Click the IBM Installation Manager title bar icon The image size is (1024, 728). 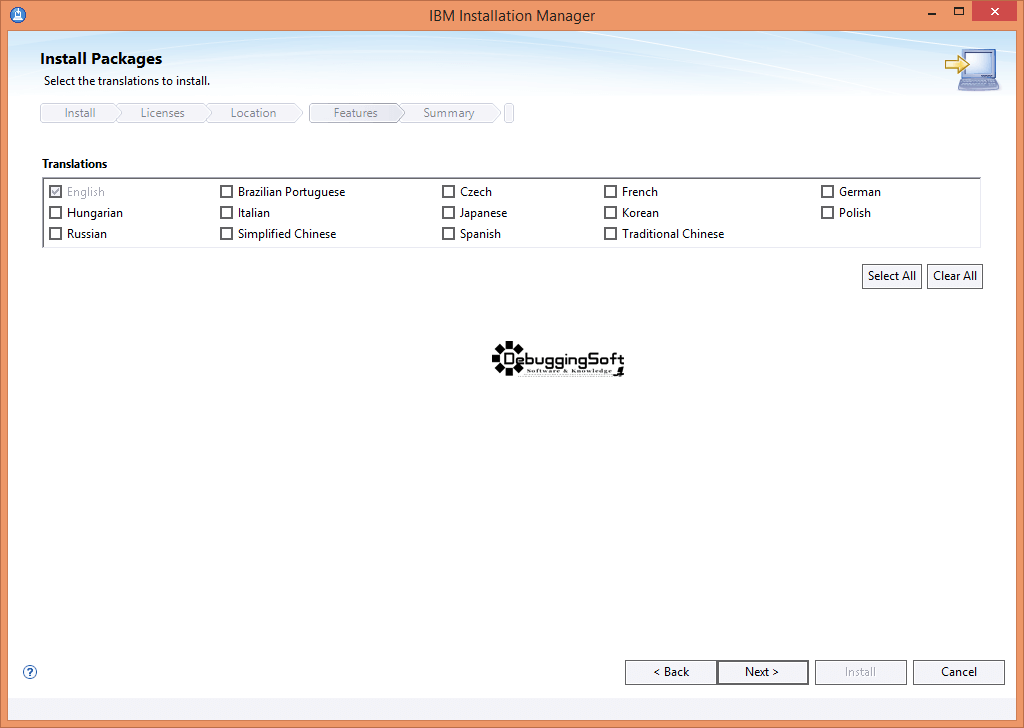click(x=17, y=15)
